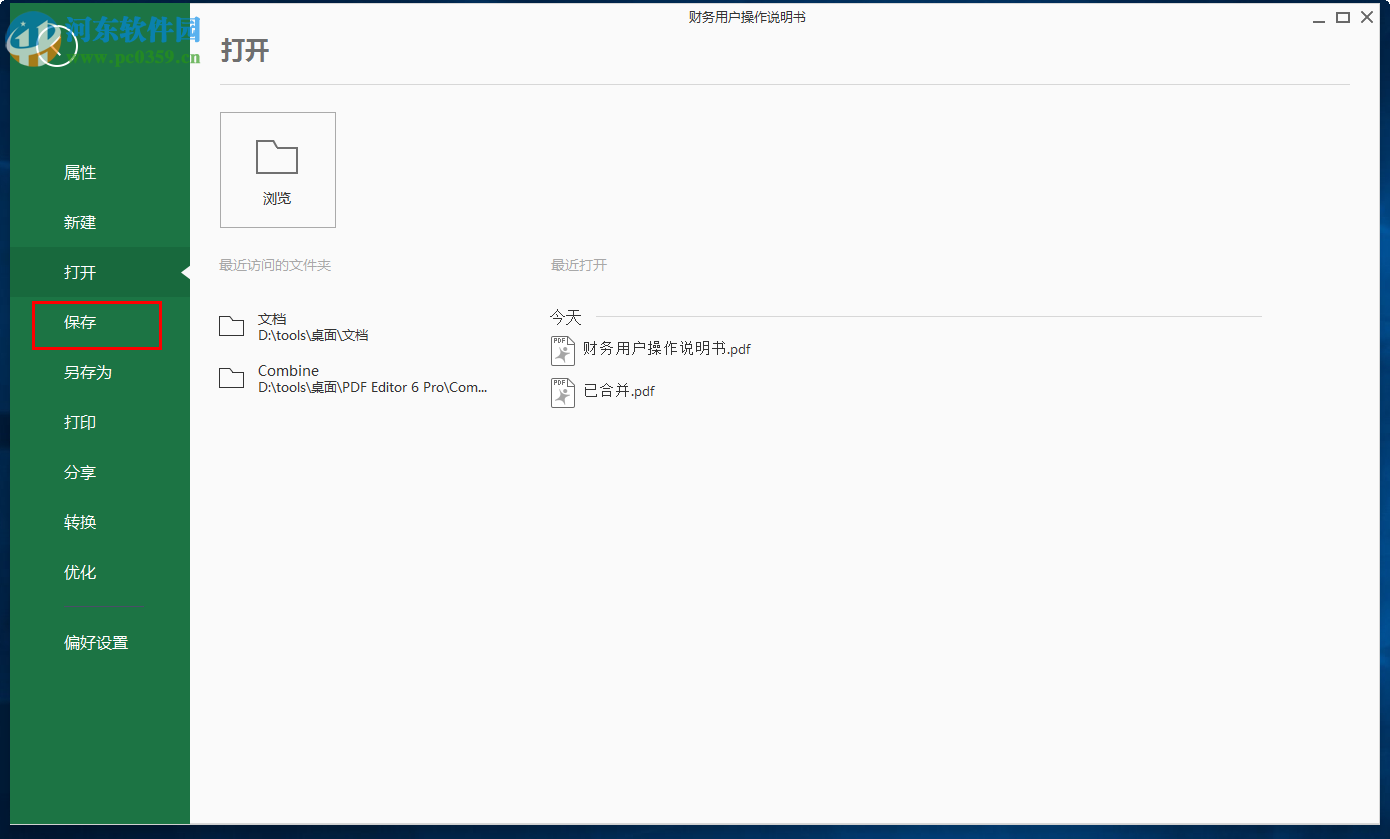Select 分享 to share the file
Image resolution: width=1390 pixels, height=839 pixels.
click(80, 472)
